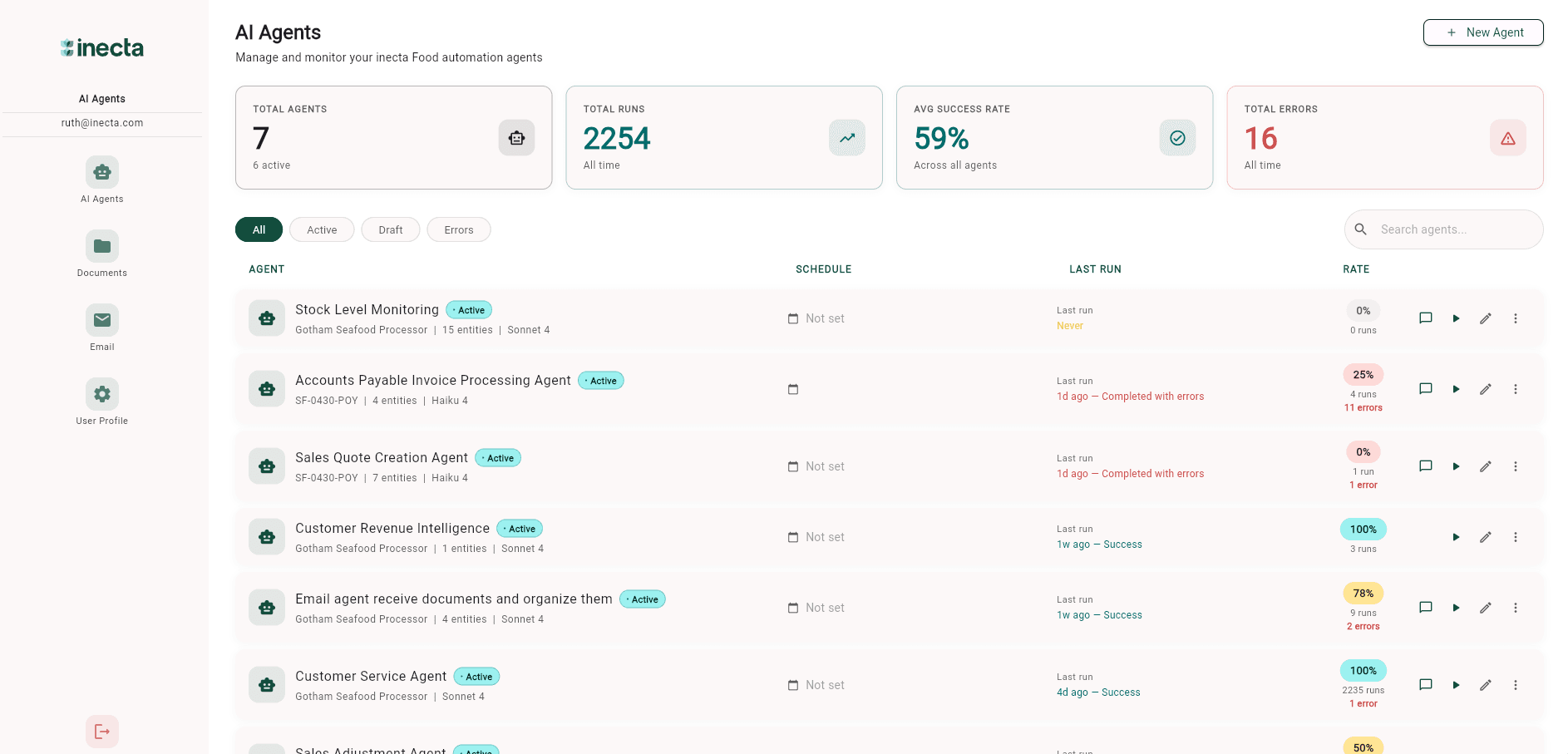Click the SCHEDULE column header
The width and height of the screenshot is (1568, 754).
(823, 269)
